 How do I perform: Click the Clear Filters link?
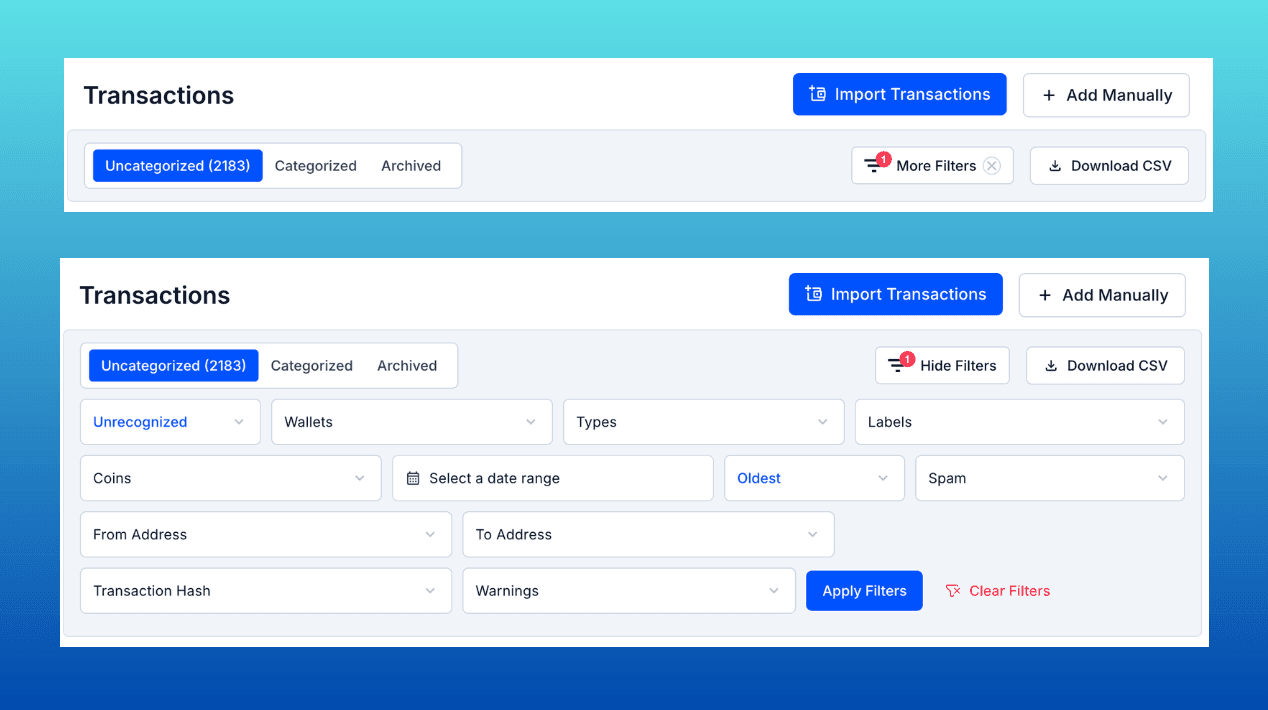pos(1009,591)
